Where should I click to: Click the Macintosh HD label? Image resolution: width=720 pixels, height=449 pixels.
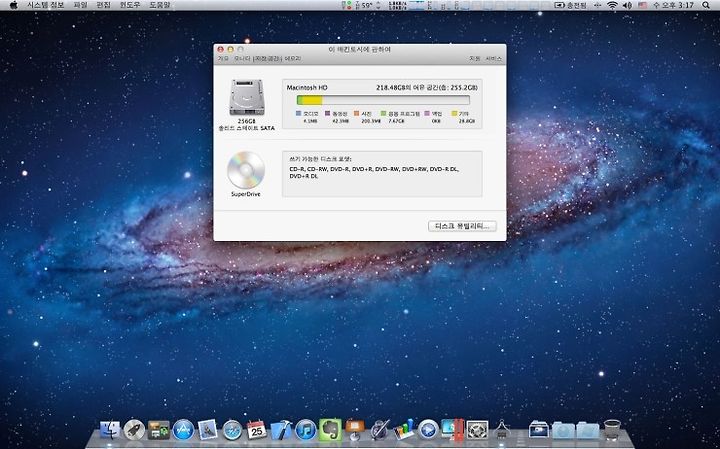click(x=307, y=87)
